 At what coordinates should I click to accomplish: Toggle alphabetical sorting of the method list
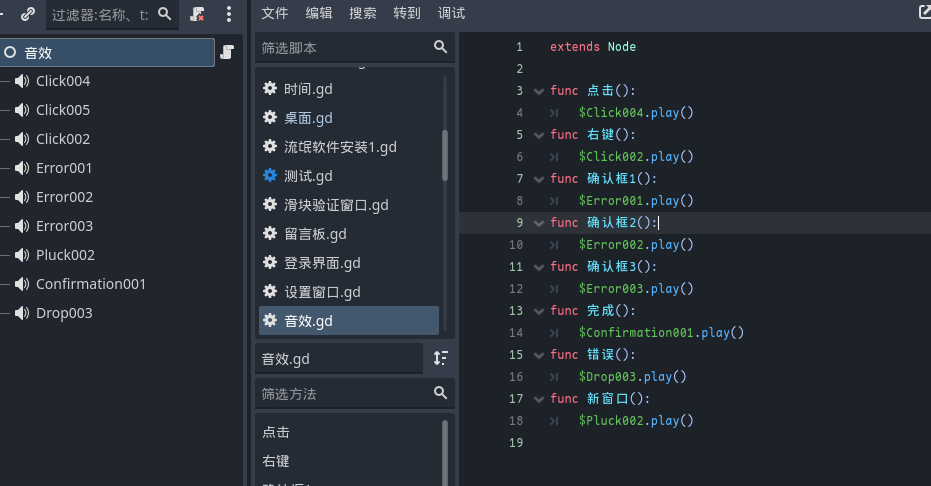click(441, 358)
